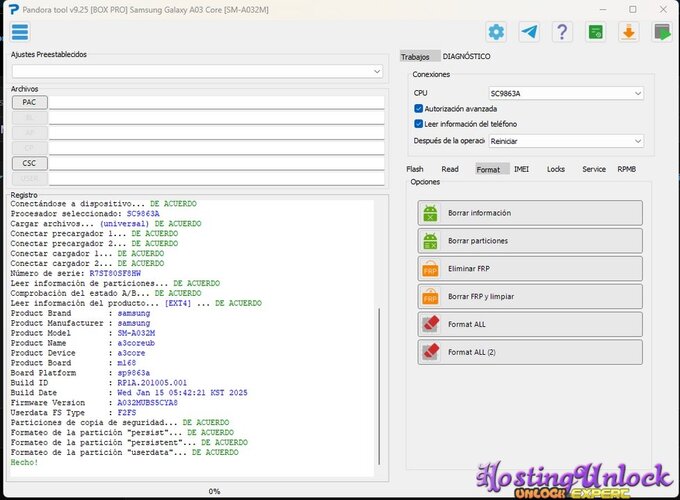Open the IMEI tab

[x=521, y=169]
